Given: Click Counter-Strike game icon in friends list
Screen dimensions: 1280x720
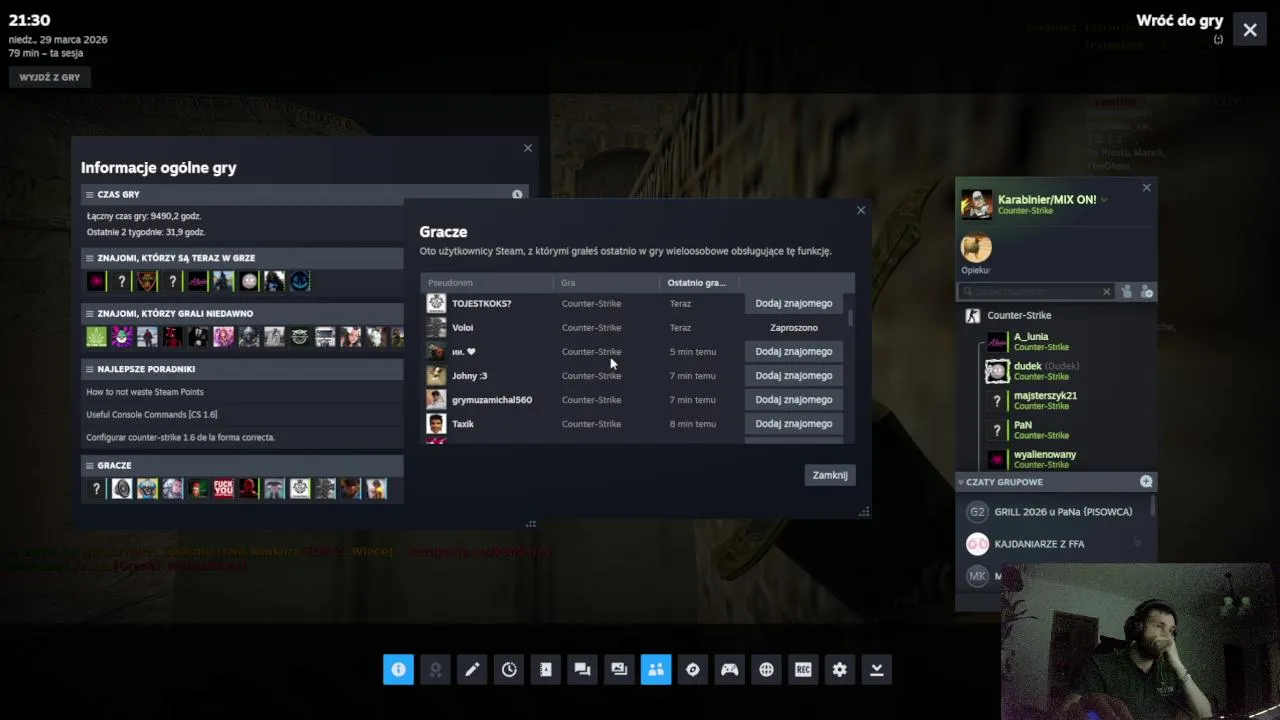Looking at the screenshot, I should click(972, 315).
